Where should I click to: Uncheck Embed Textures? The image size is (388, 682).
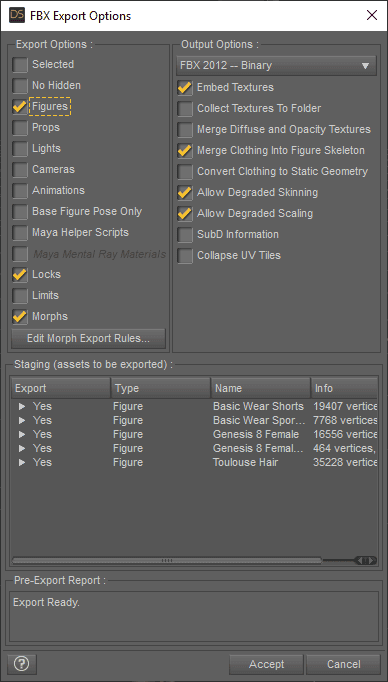coord(185,87)
